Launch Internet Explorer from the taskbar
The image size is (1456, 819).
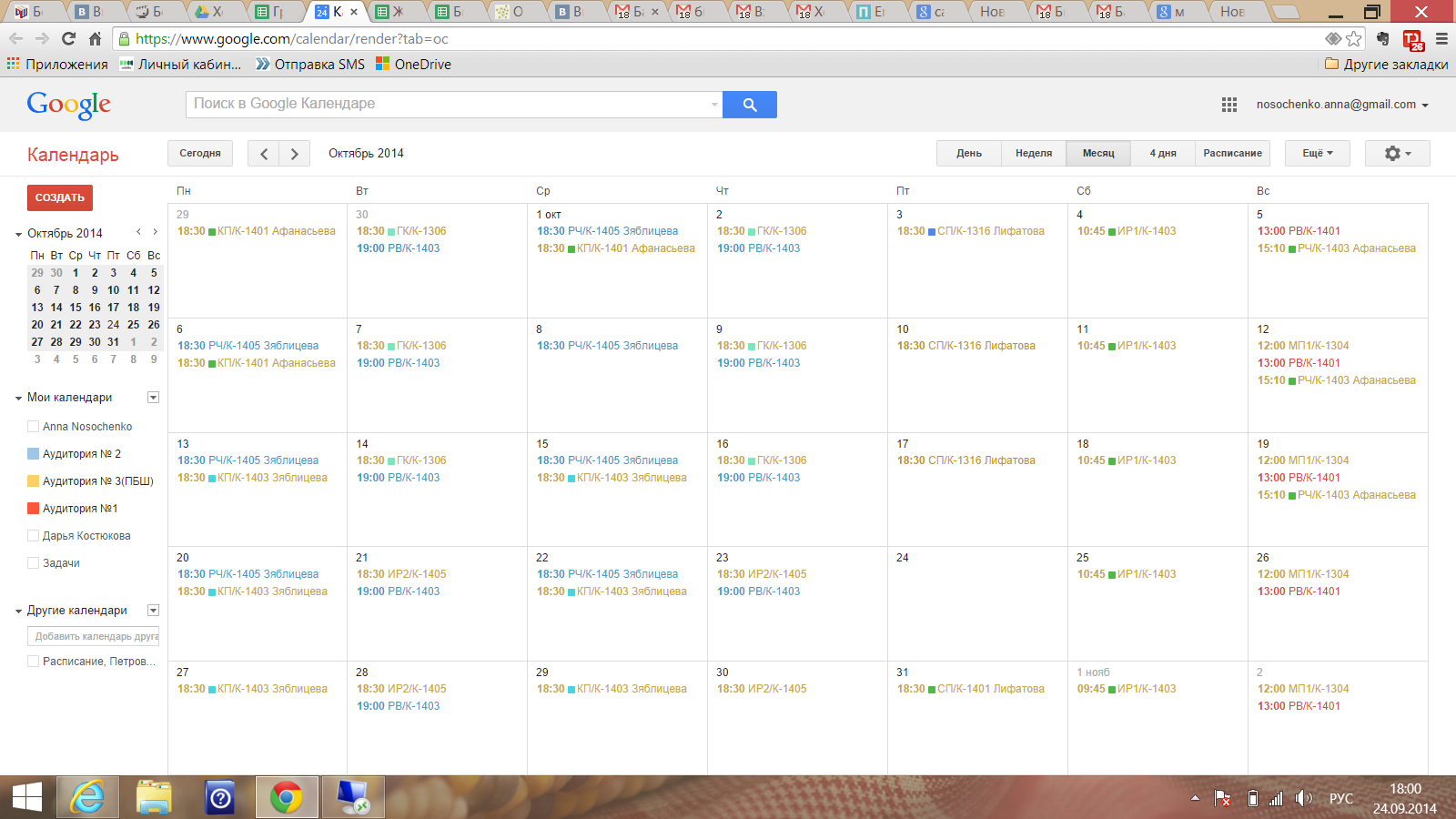pos(87,798)
